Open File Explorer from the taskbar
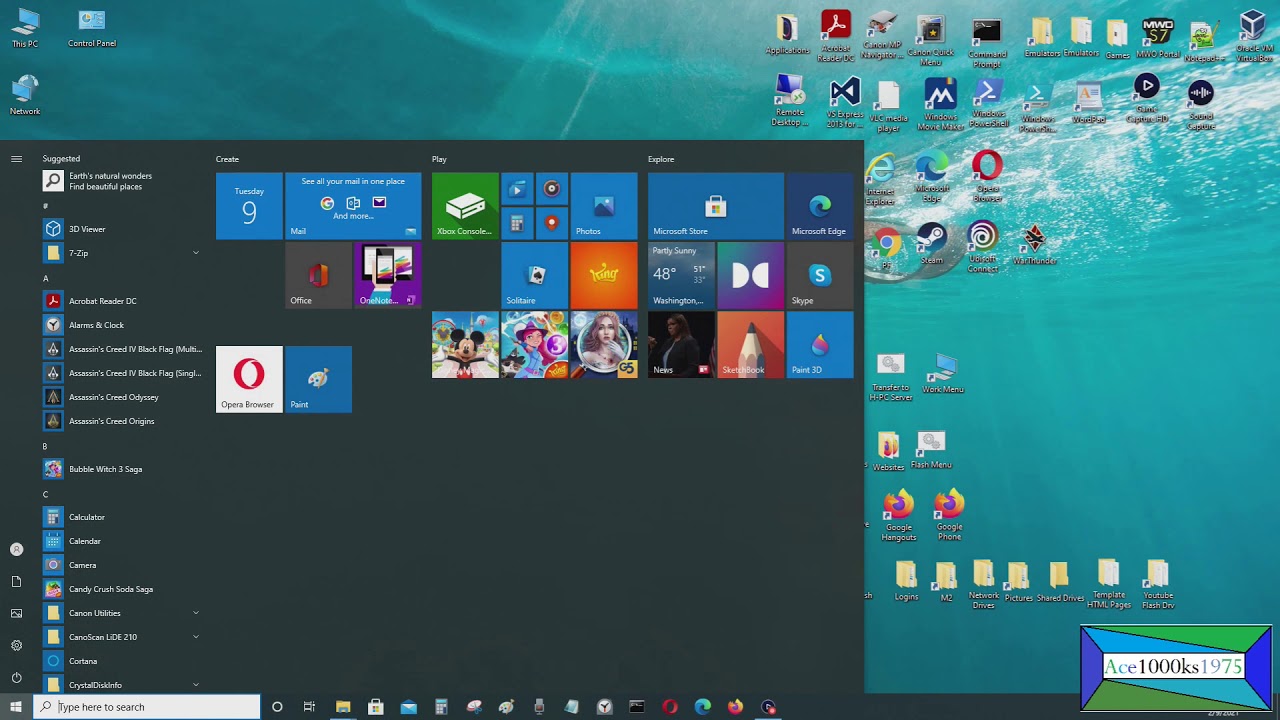This screenshot has height=720, width=1280. click(343, 707)
